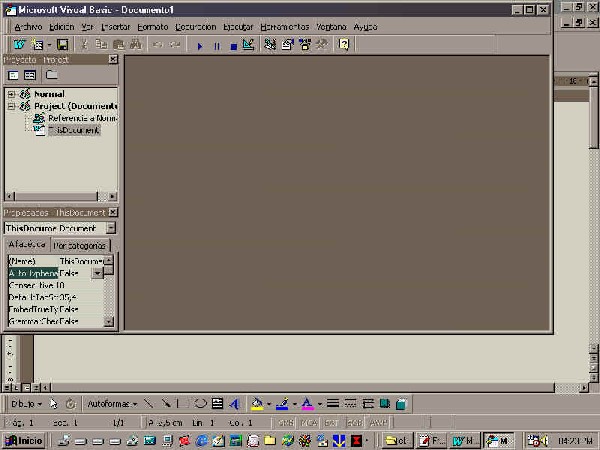Save the document with the floppy icon
The image size is (600, 450).
click(62, 45)
